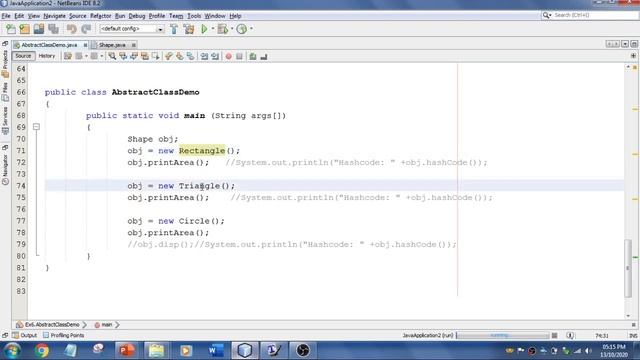
Task: Open Microsoft Word from taskbar
Action: point(216,351)
